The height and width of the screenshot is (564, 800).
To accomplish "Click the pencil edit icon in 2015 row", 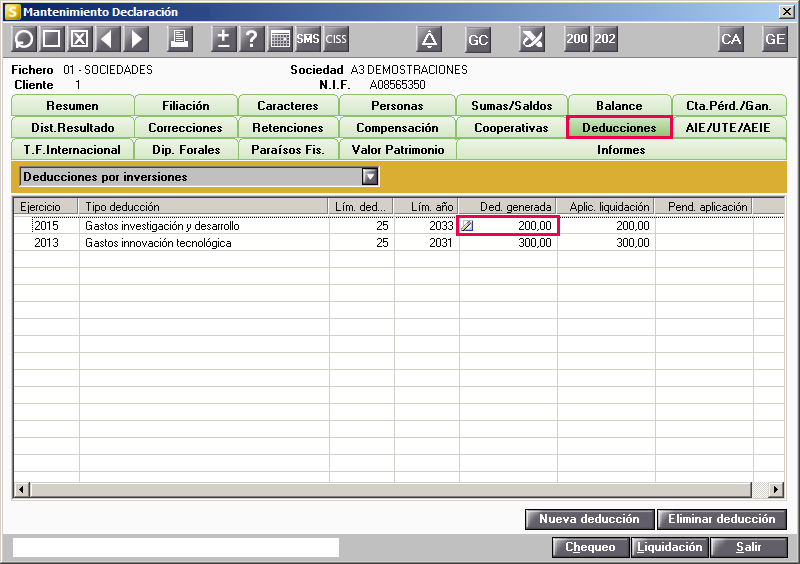I will 467,226.
